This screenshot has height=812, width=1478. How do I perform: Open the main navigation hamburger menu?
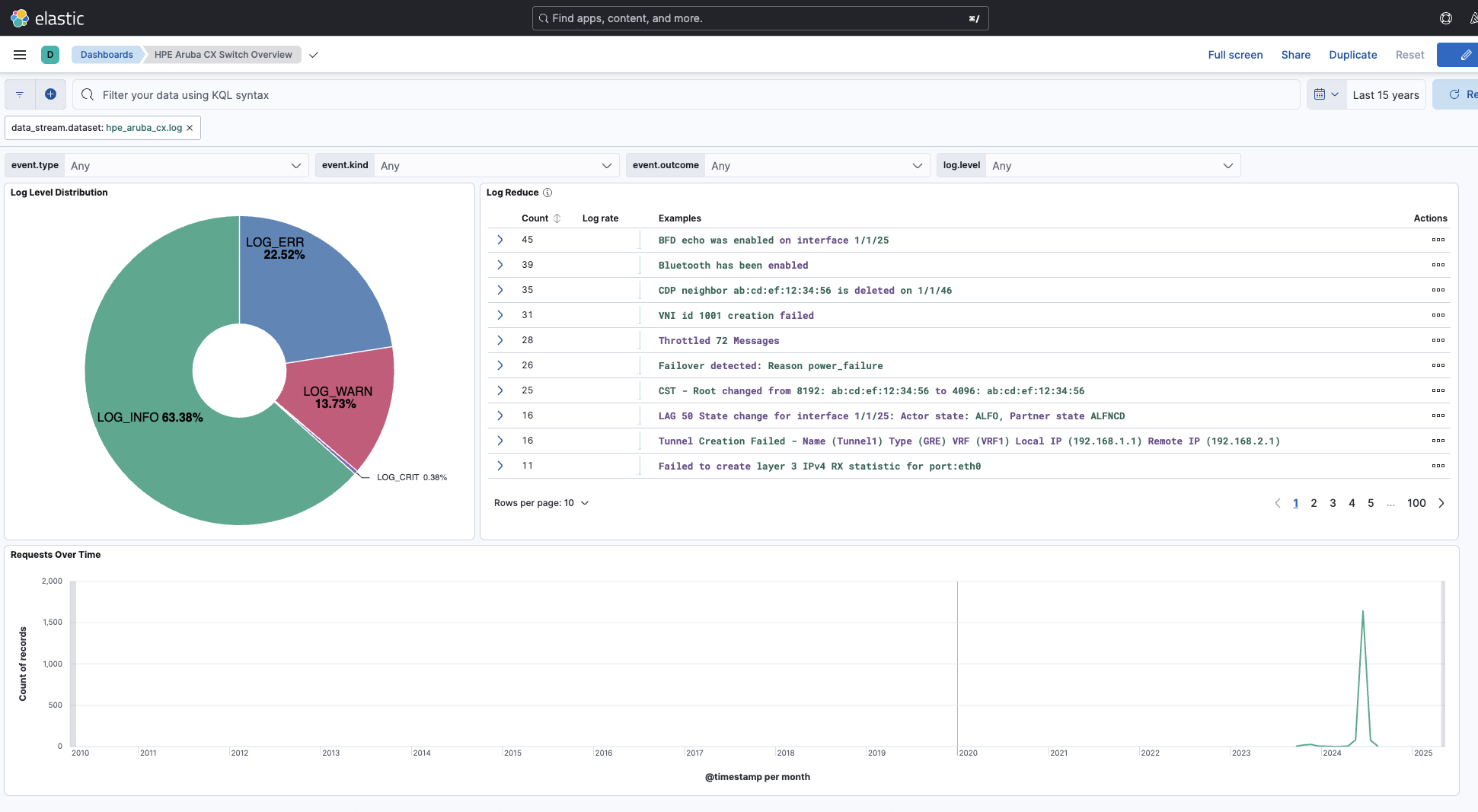(19, 54)
